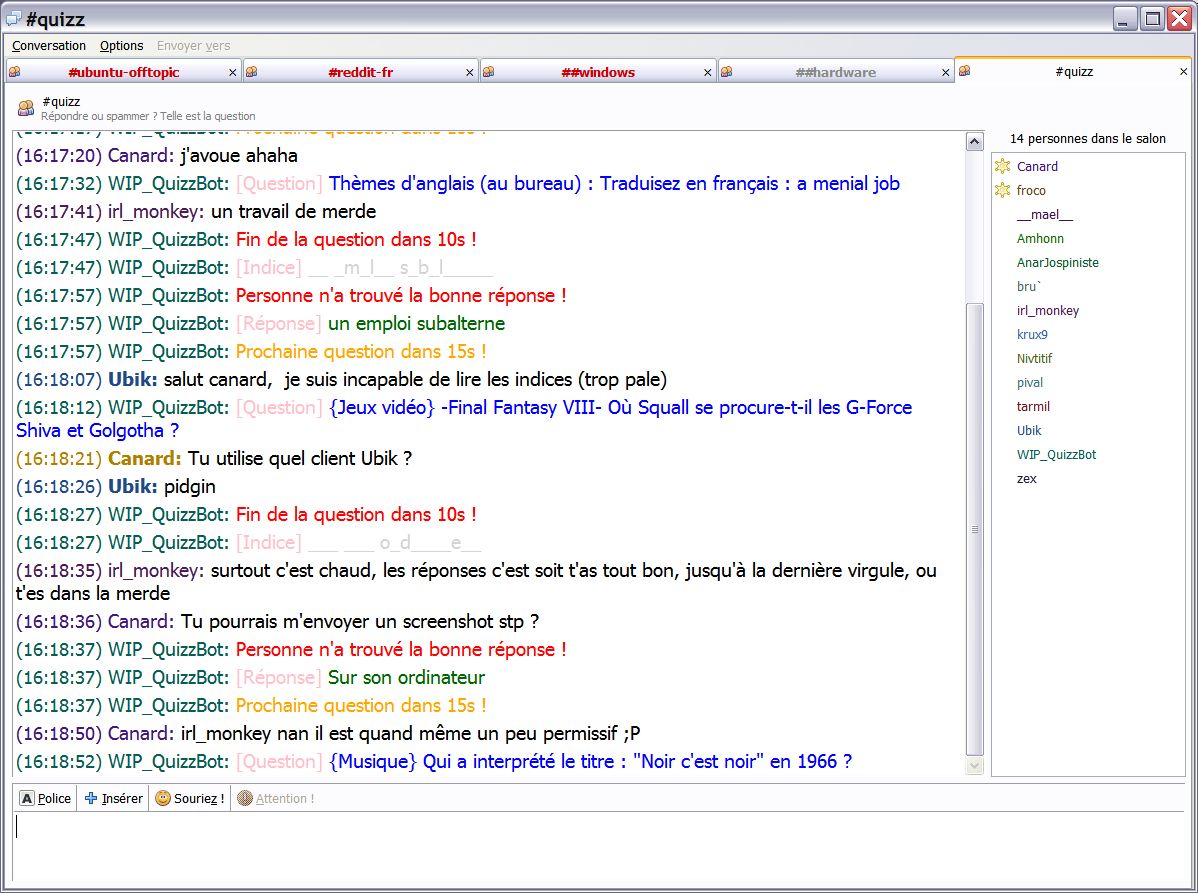This screenshot has height=893, width=1198.
Task: Close the #reddit-fr tab
Action: coord(469,73)
